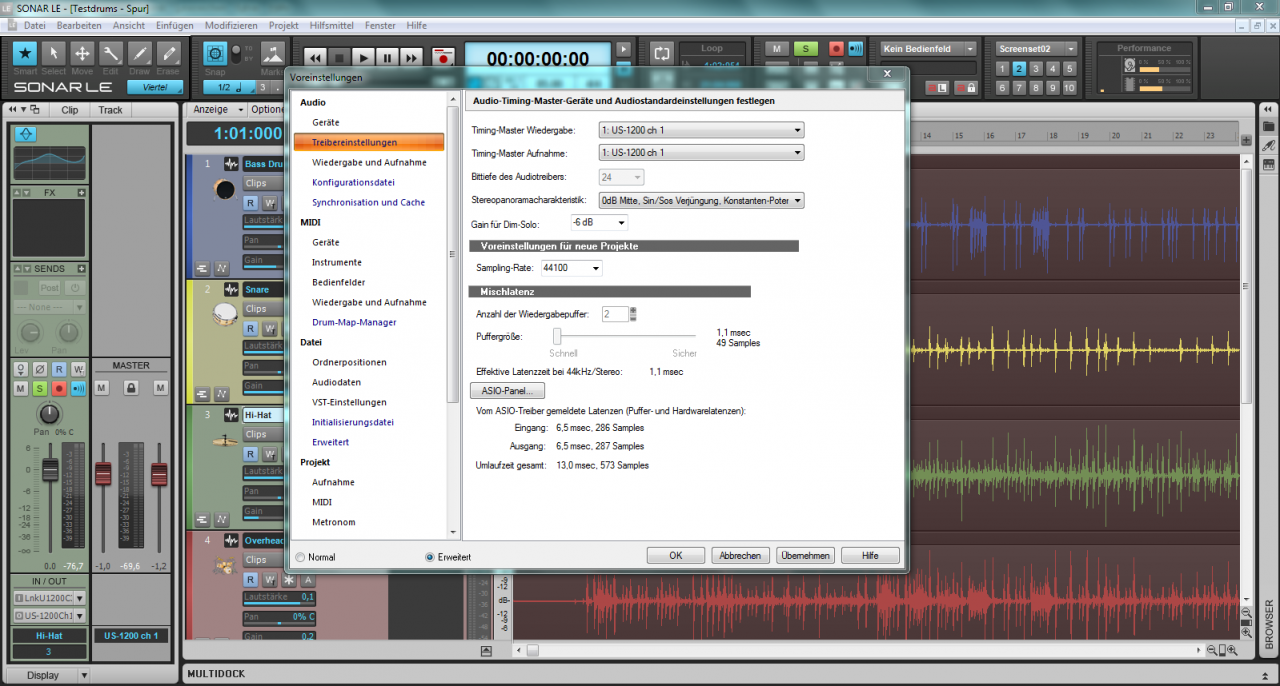Open the inspector Display dropdown
The image size is (1280, 686).
(x=49, y=675)
